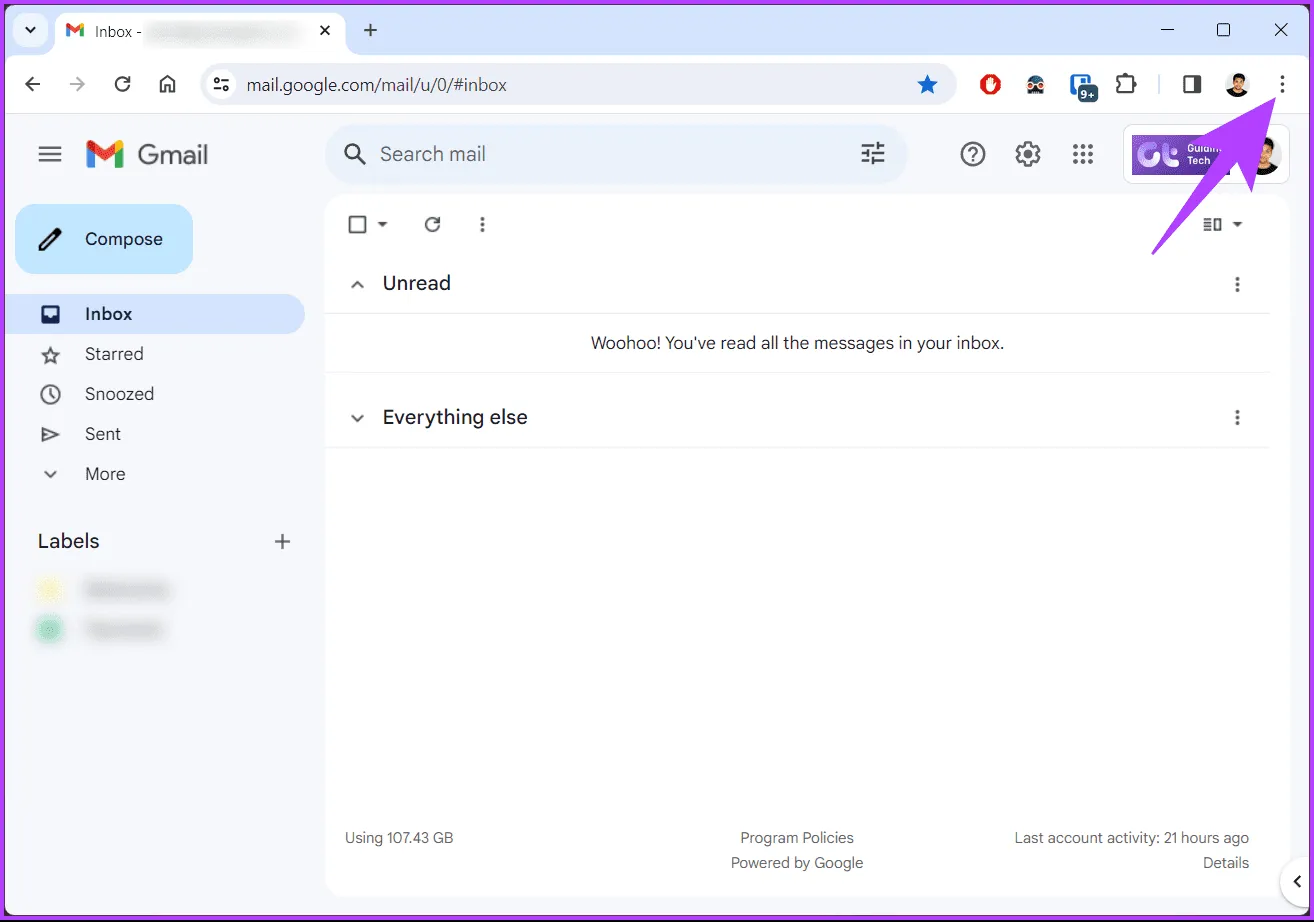Open Chrome extensions puzzle icon
This screenshot has width=1314, height=922.
(1126, 85)
